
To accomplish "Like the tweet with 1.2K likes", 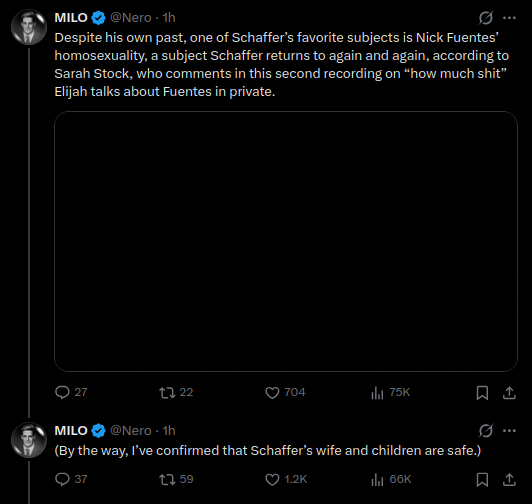I will pyautogui.click(x=286, y=479).
